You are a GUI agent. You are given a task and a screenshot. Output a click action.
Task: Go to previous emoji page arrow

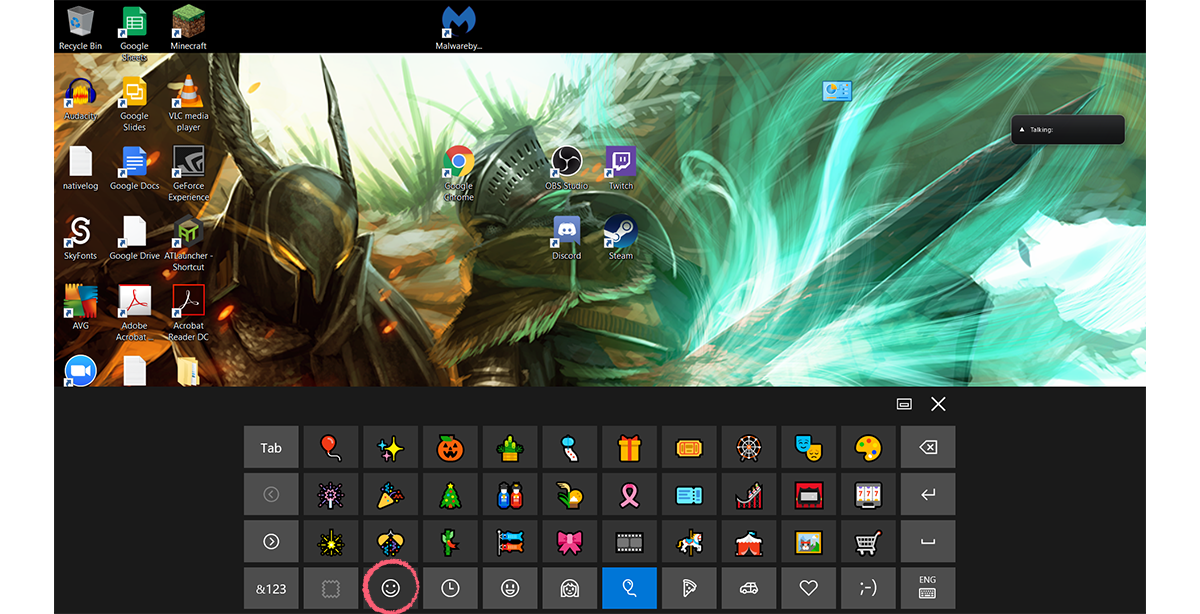click(271, 494)
